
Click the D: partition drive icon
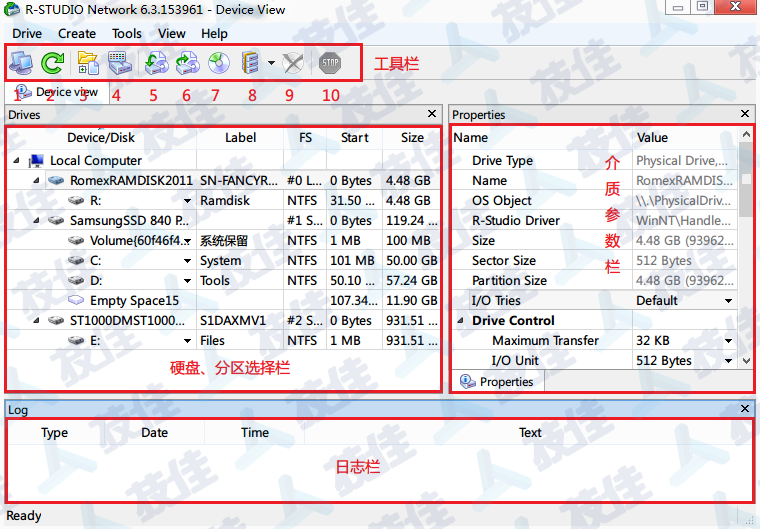tap(76, 280)
